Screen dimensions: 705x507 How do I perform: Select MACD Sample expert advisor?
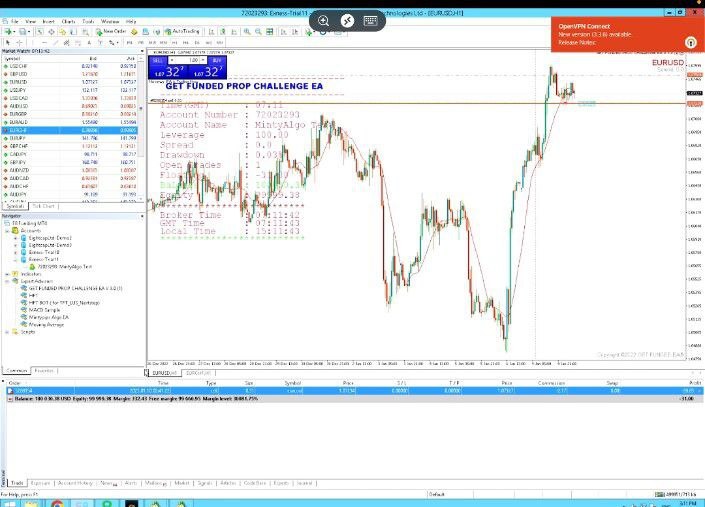pyautogui.click(x=44, y=310)
